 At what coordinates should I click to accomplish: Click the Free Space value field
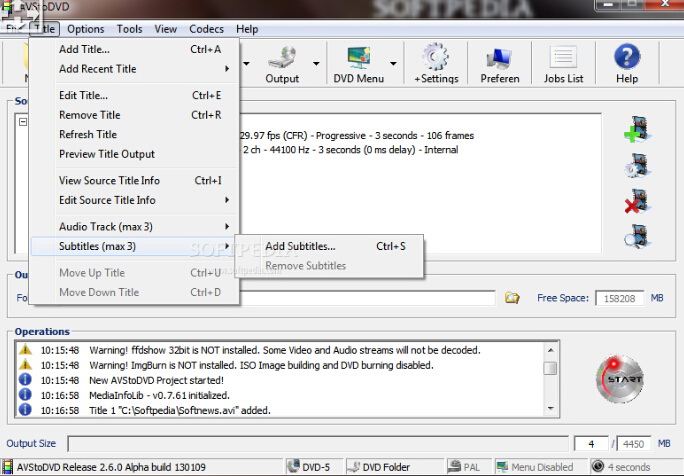(x=619, y=298)
